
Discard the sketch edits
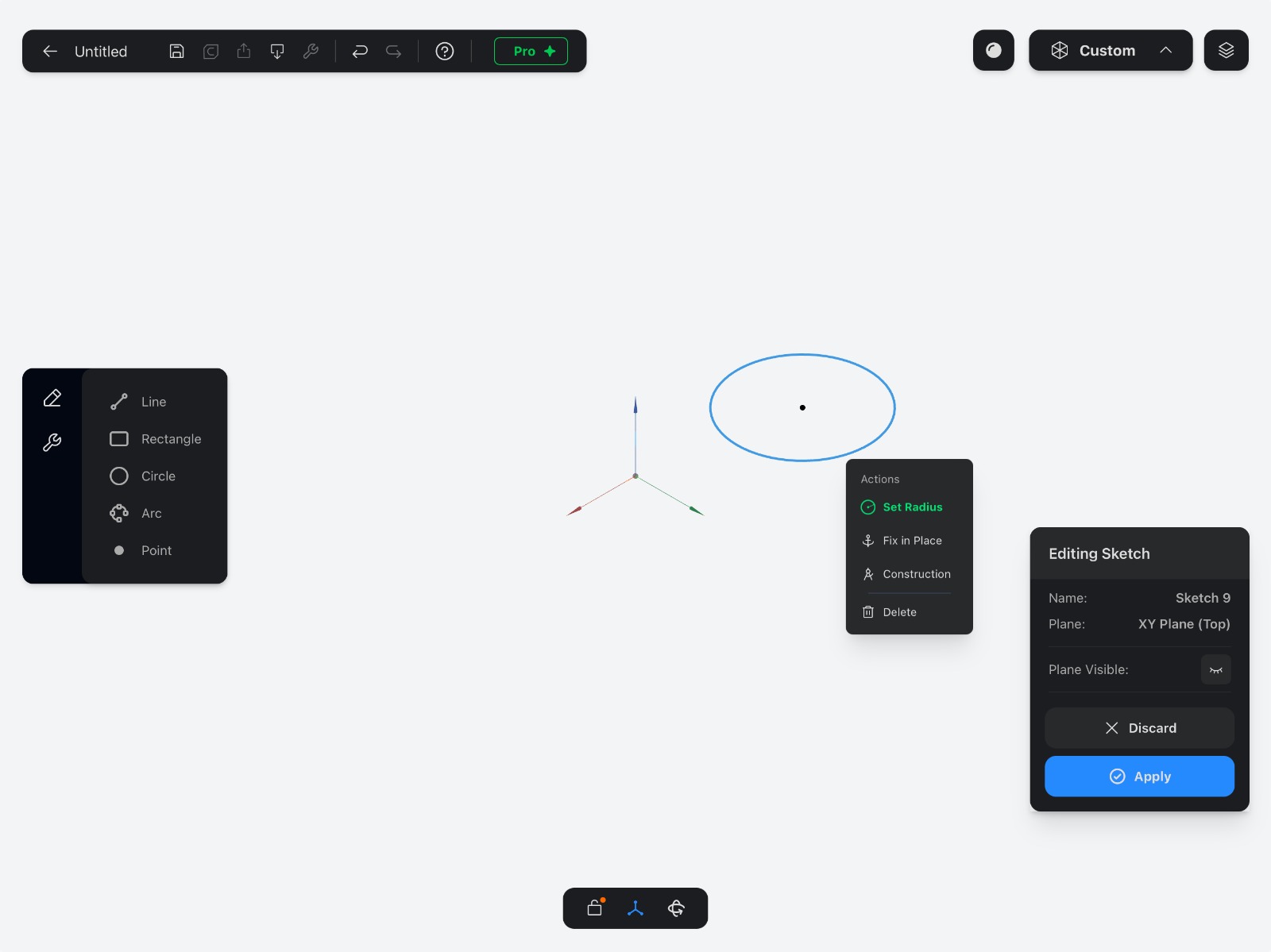point(1139,727)
